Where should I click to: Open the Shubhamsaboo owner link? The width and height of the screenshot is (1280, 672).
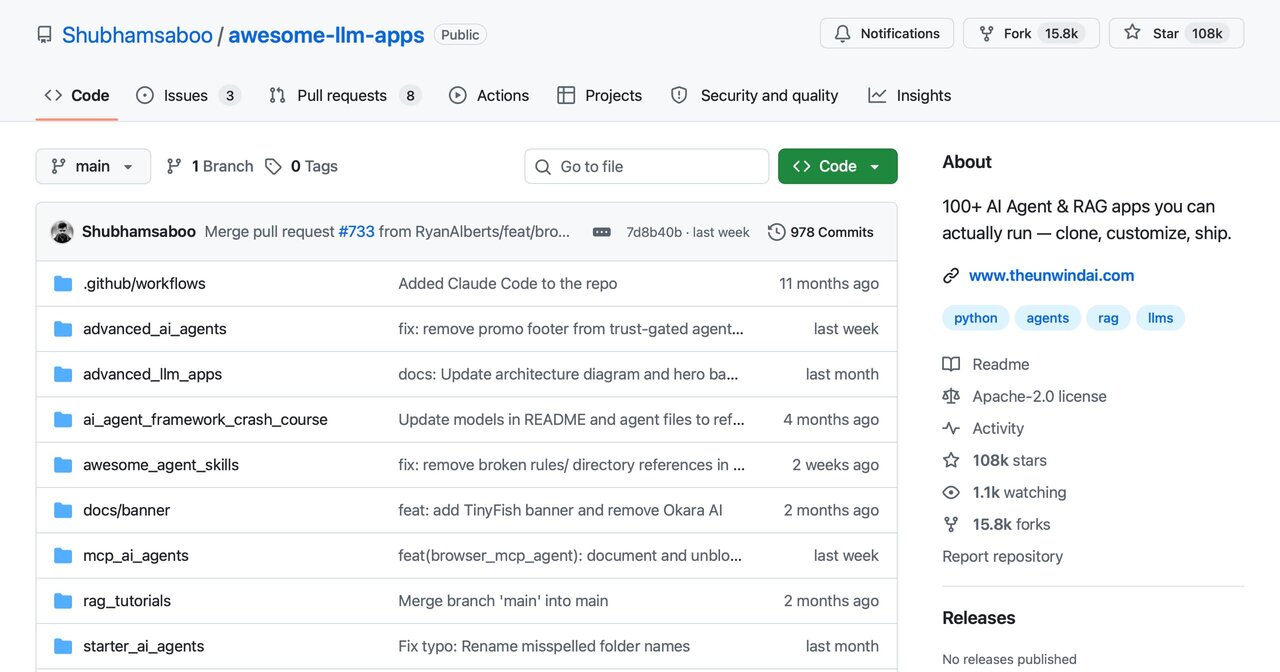(x=137, y=35)
